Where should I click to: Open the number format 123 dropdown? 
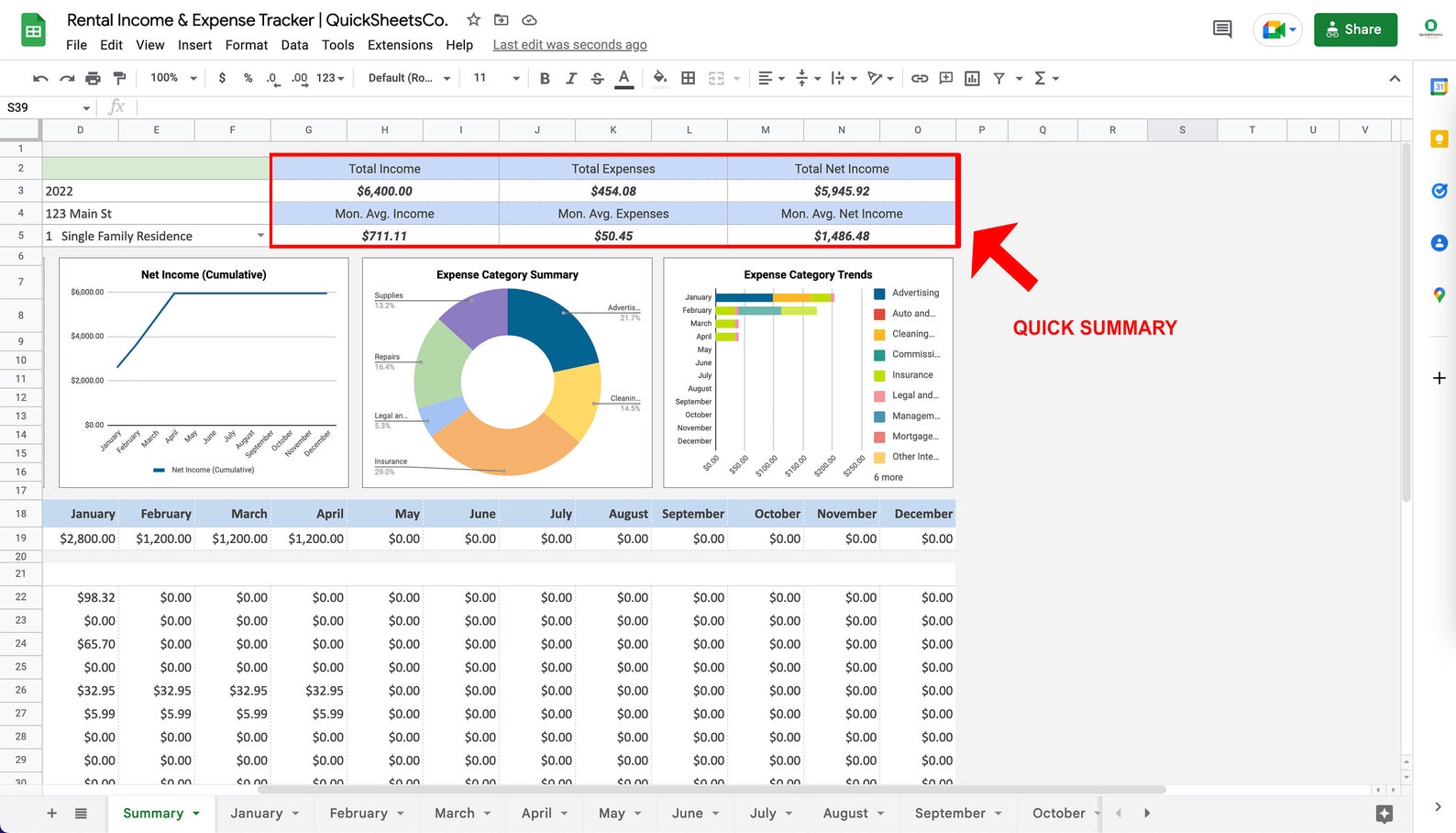[330, 78]
